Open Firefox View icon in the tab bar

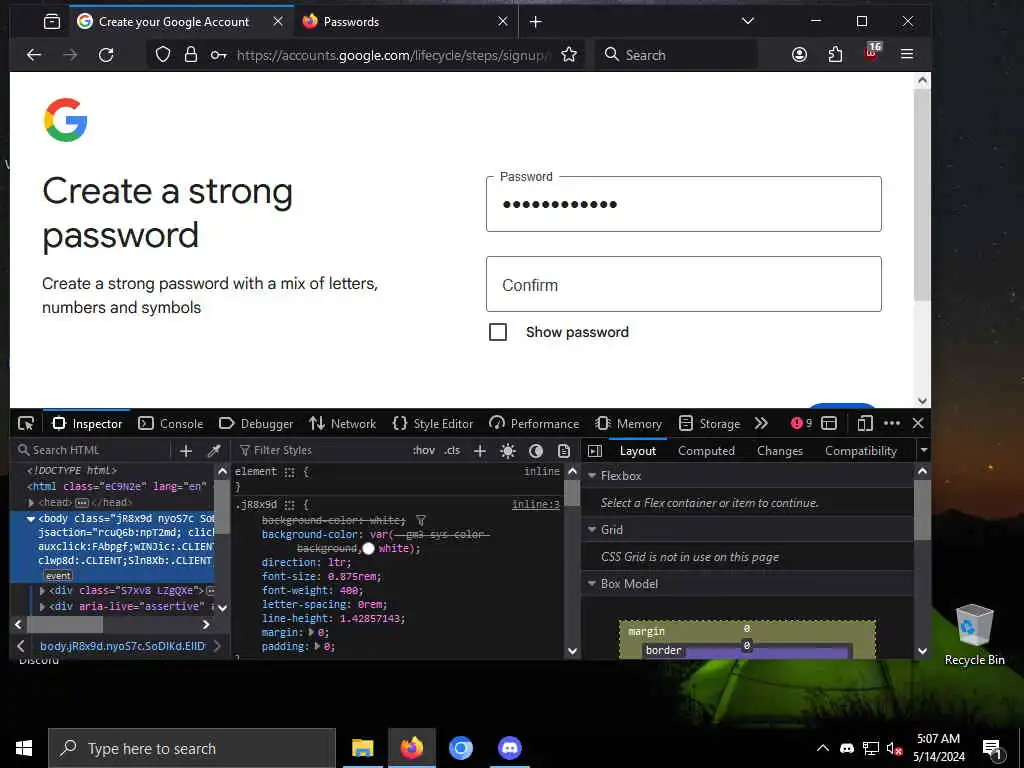(x=52, y=22)
